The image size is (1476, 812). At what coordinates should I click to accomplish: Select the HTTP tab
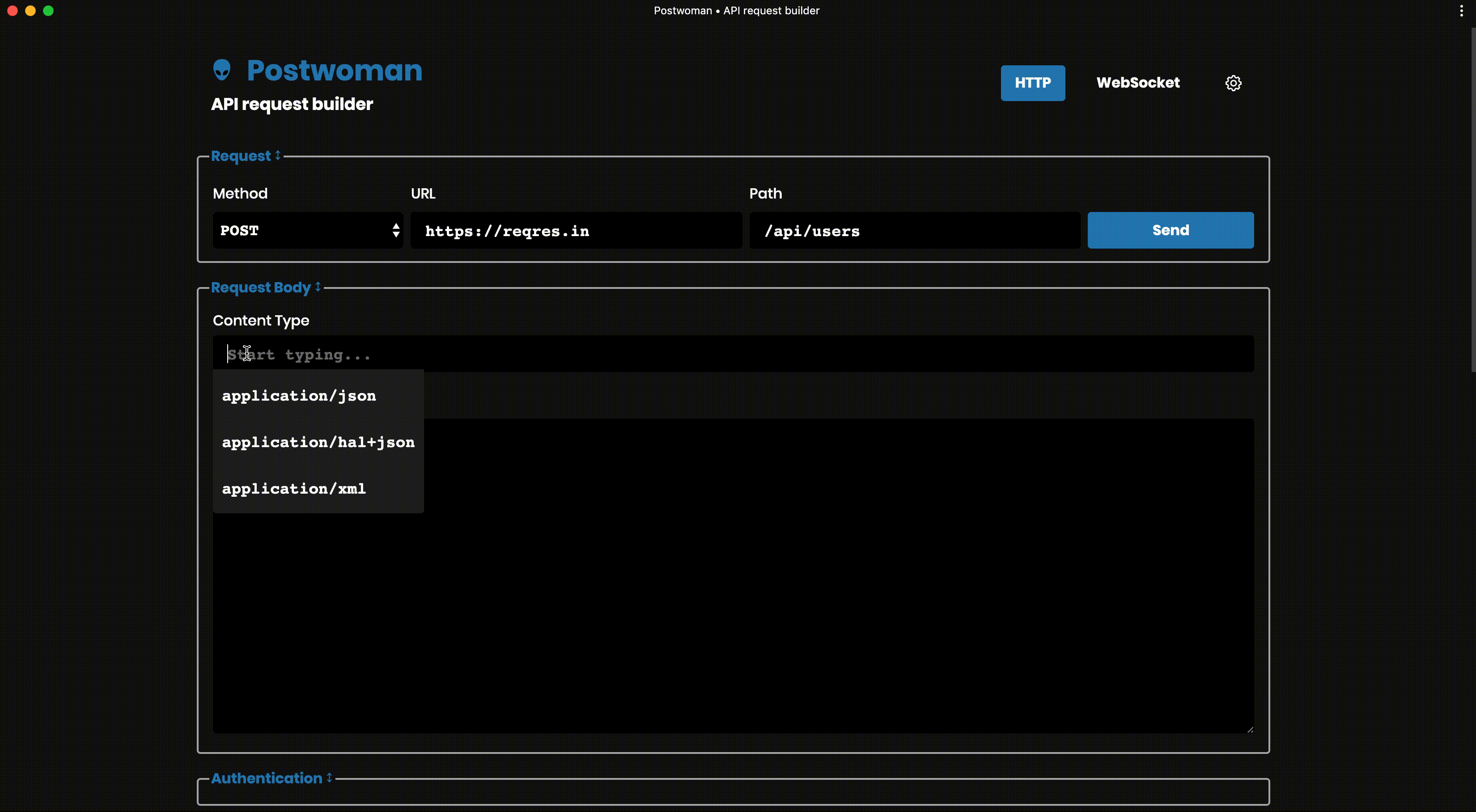coord(1032,83)
